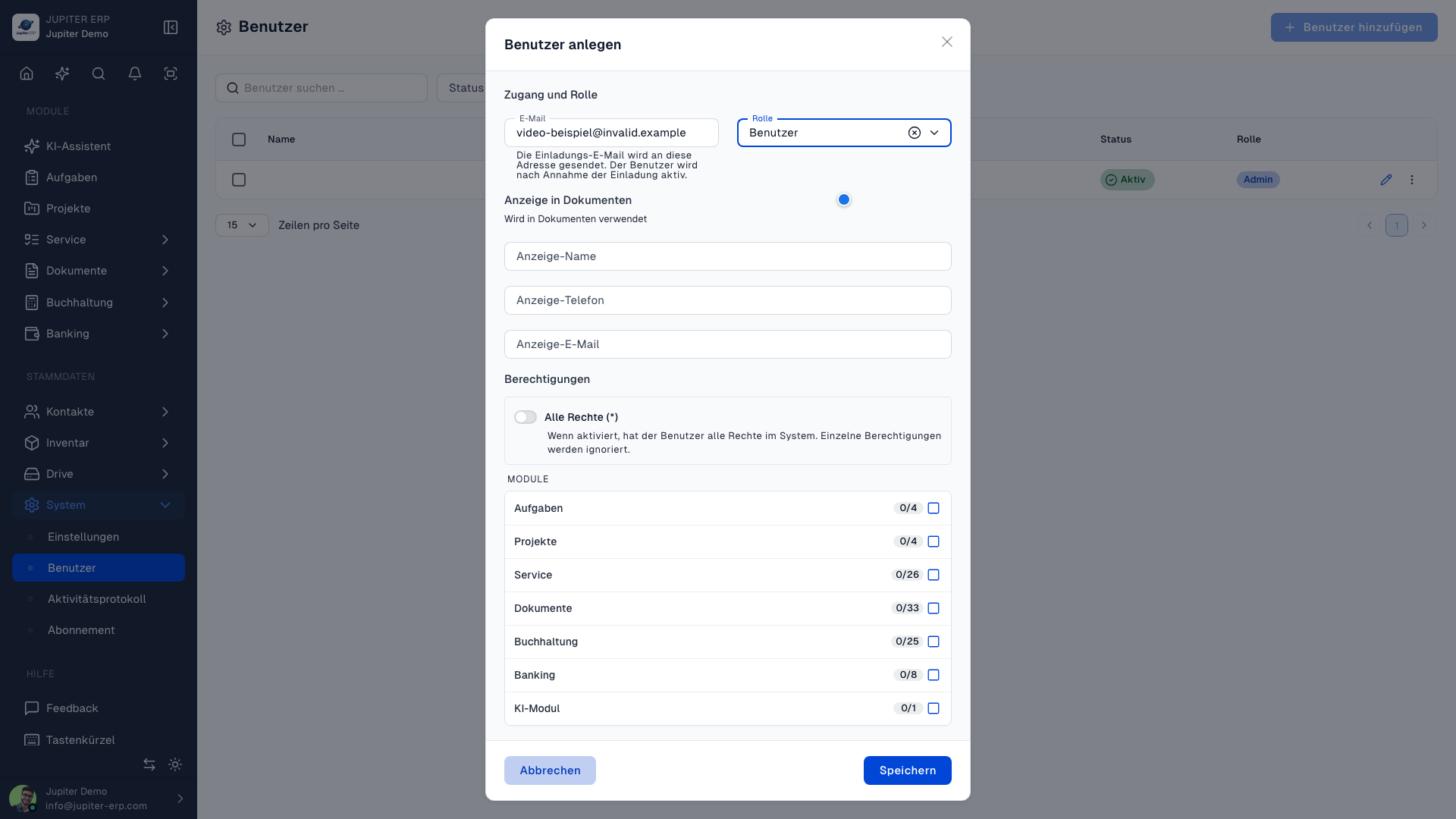Toggle theme with the sun icon
This screenshot has height=819, width=1456.
(x=175, y=764)
